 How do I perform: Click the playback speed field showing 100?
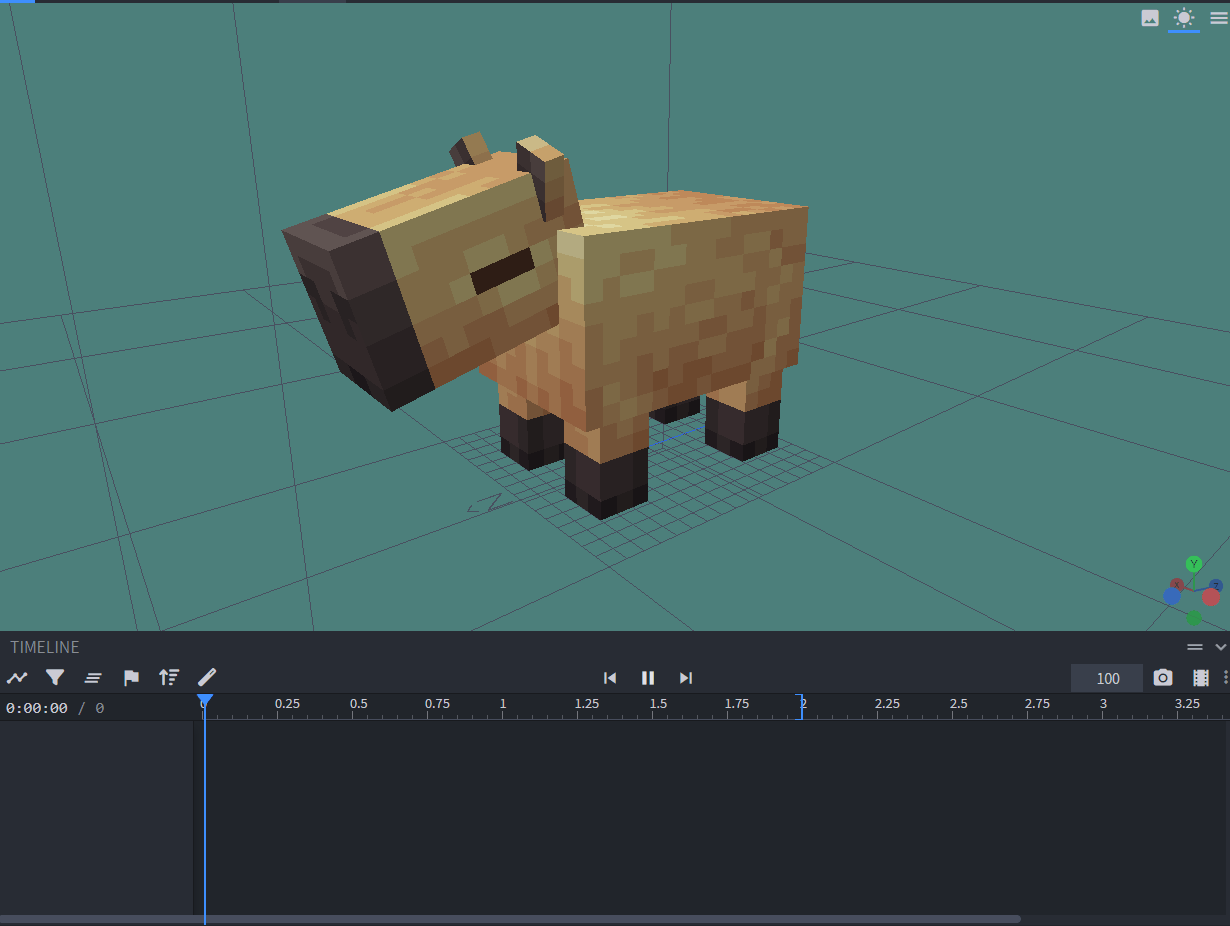pos(1107,678)
